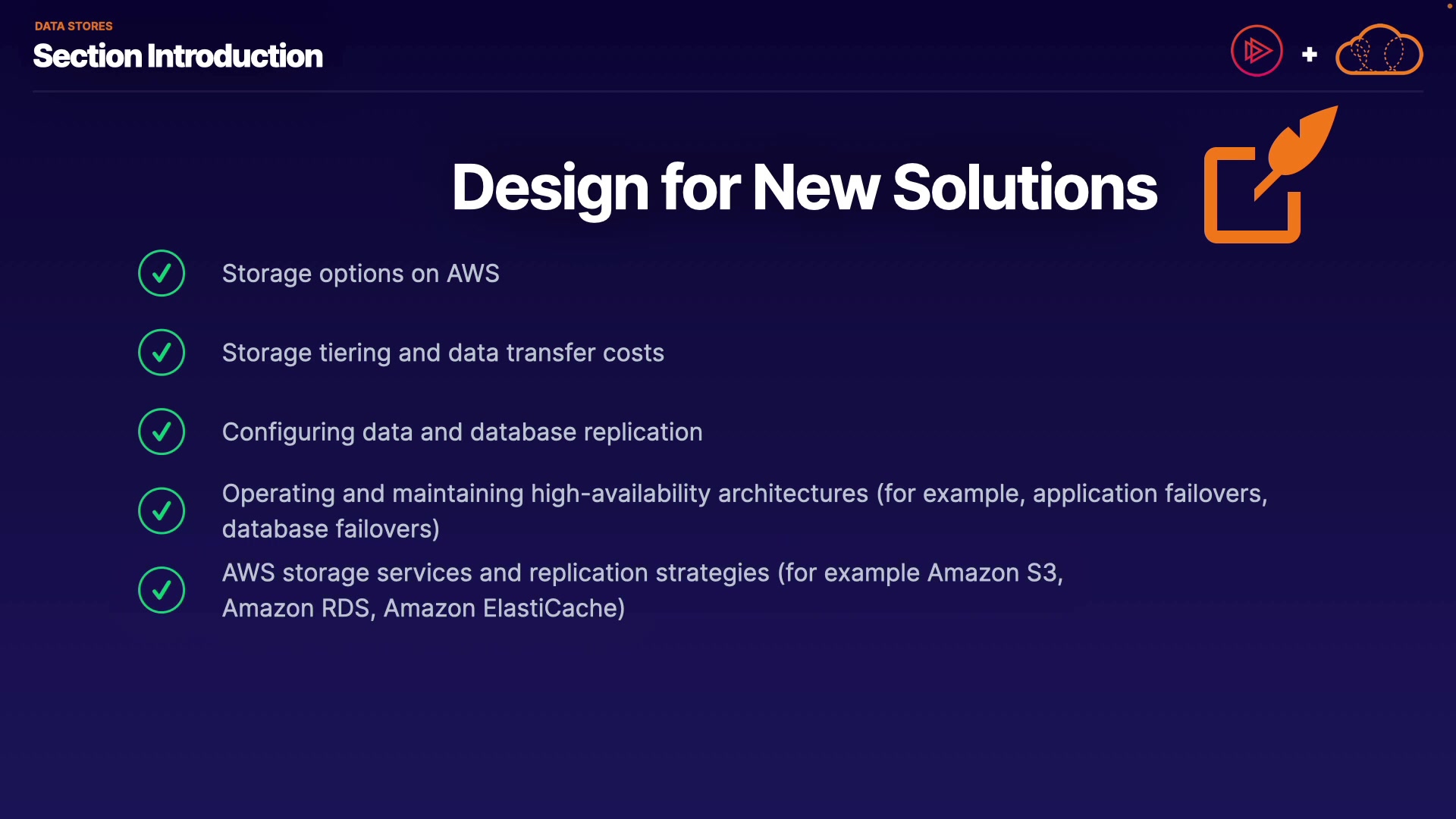
Task: Click Configuring data and database replication text
Action: (x=462, y=432)
